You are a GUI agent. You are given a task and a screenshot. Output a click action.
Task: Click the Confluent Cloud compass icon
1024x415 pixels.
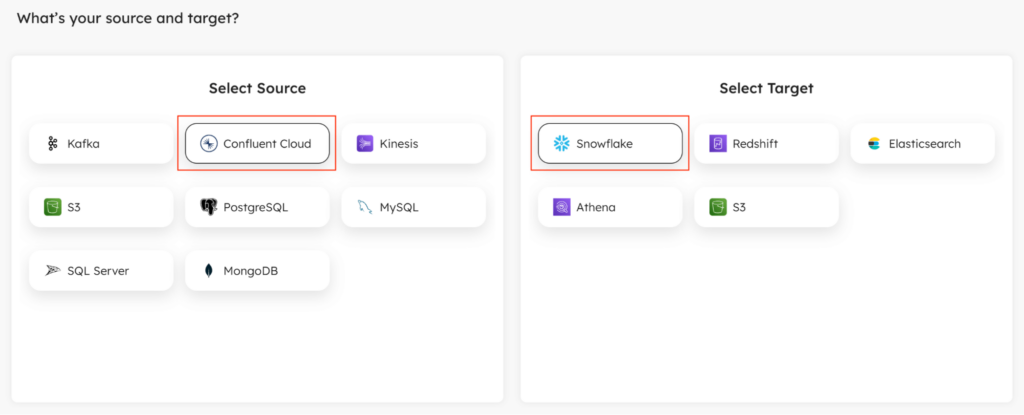(x=208, y=143)
